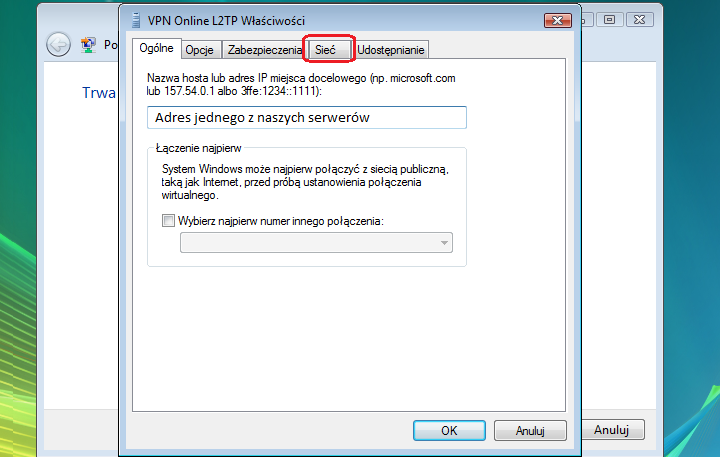Switch to the Opcje tab
Image resolution: width=720 pixels, height=457 pixels.
[200, 50]
